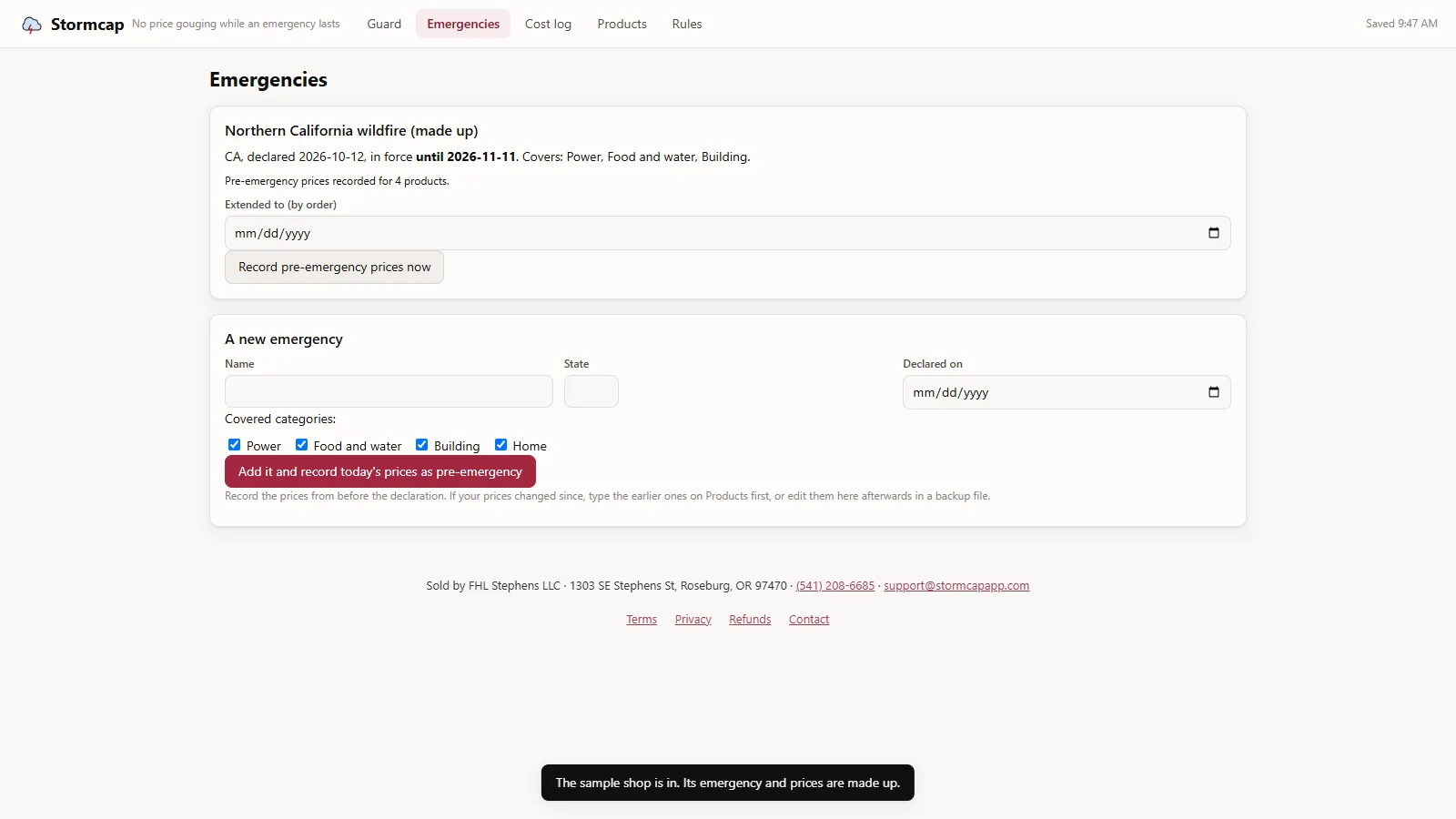This screenshot has height=819, width=1456.
Task: Focus the new emergency Name field
Action: 389,391
